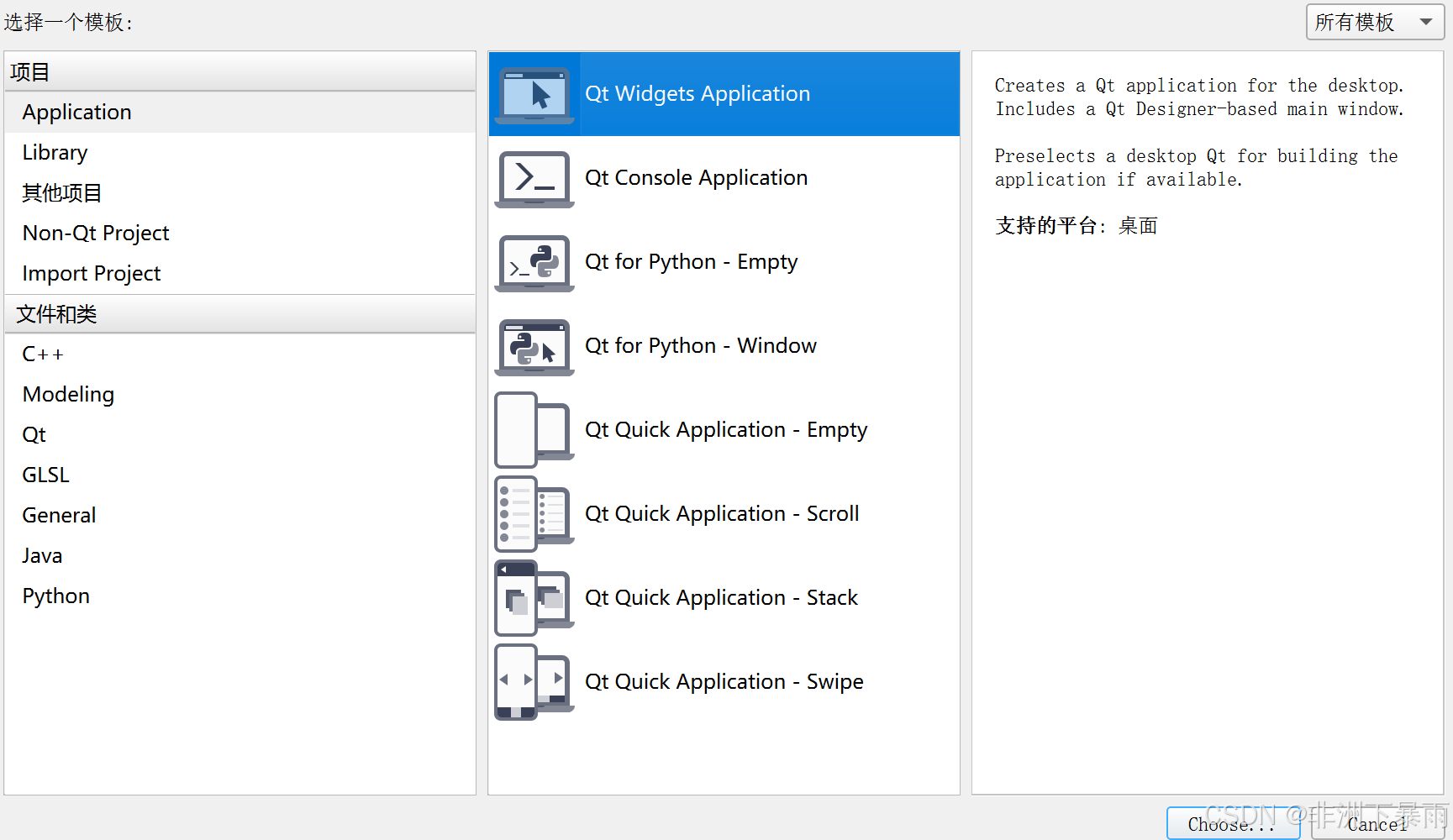
Task: Pick the 'Qt for Python - Window' label
Action: [701, 346]
